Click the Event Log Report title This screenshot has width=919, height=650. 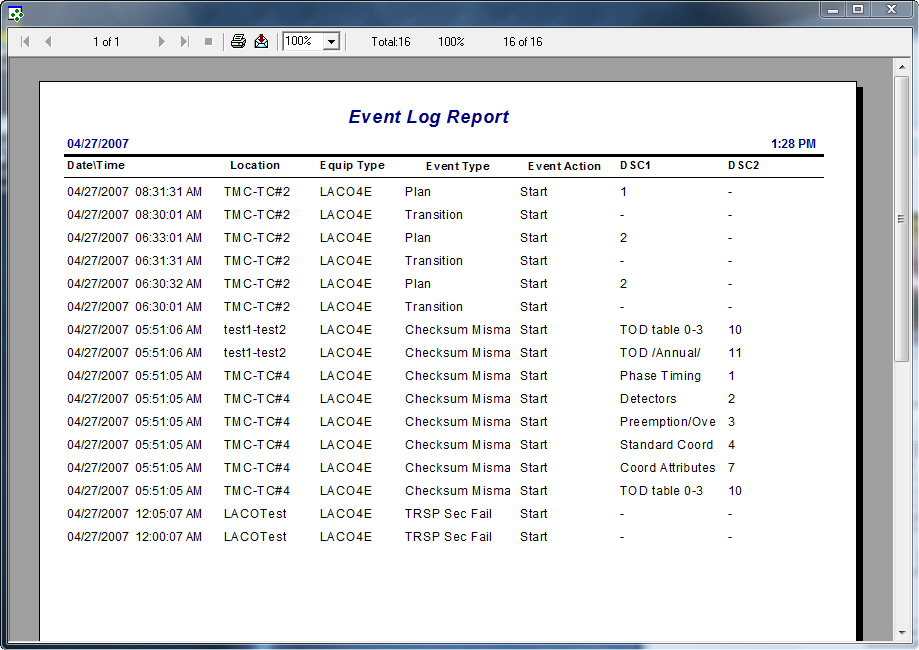(428, 117)
